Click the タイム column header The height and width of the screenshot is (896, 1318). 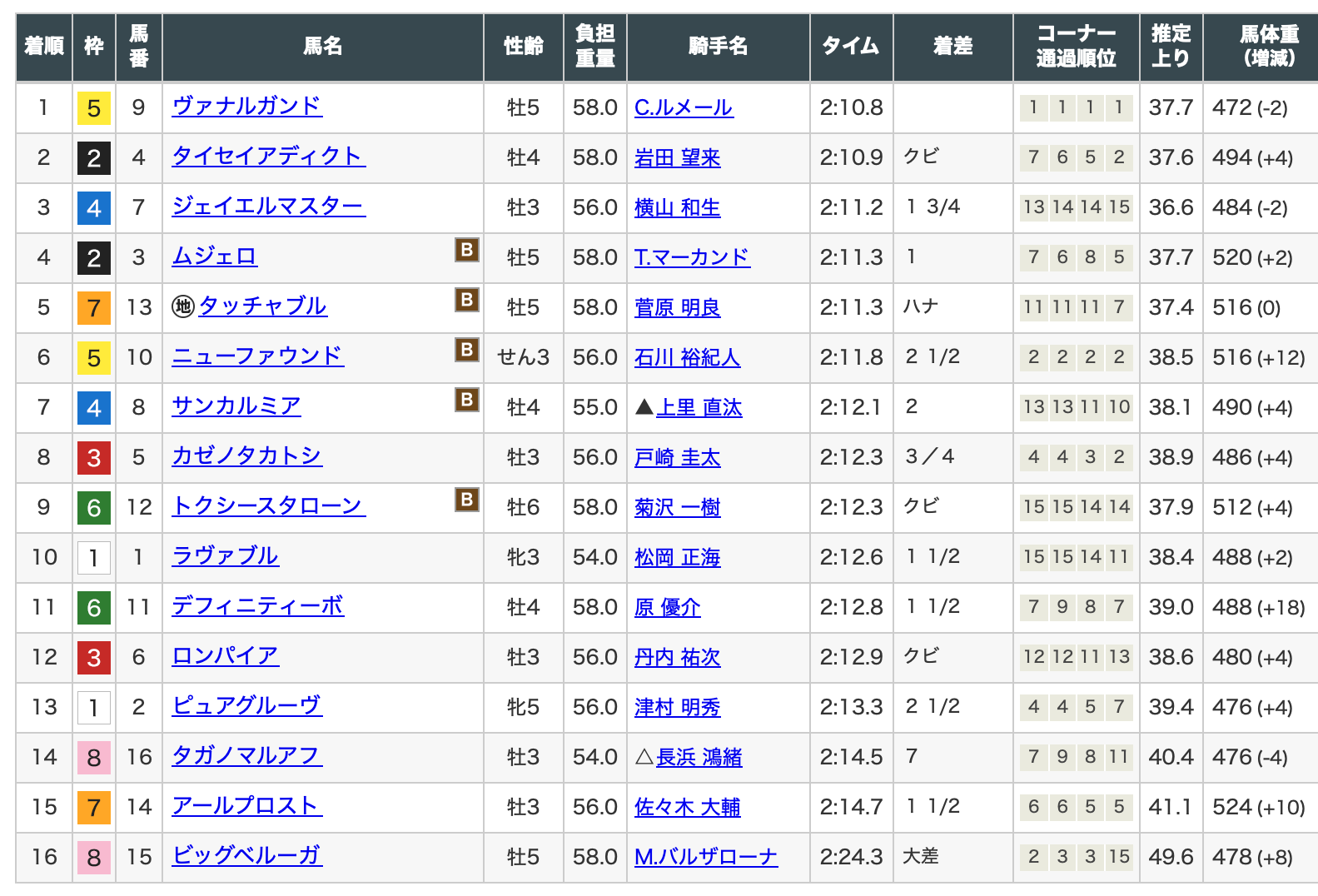(850, 47)
